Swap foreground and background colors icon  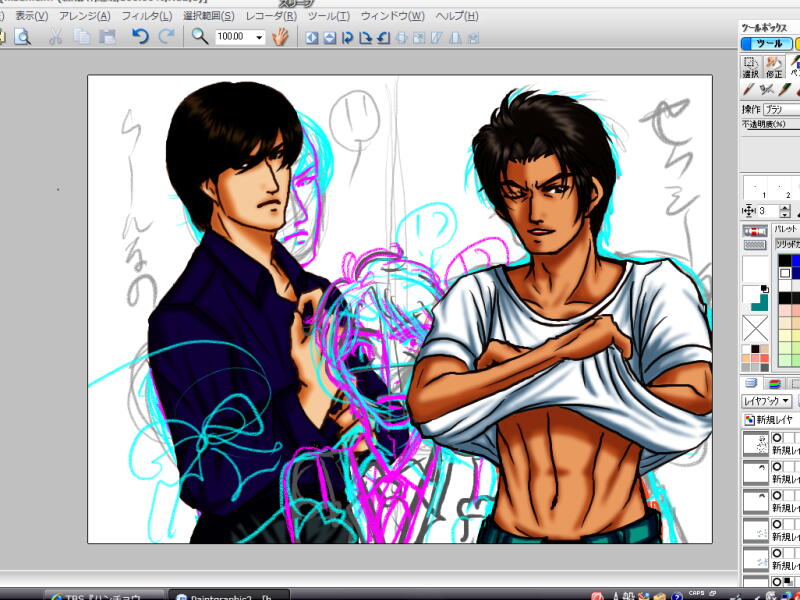(764, 289)
